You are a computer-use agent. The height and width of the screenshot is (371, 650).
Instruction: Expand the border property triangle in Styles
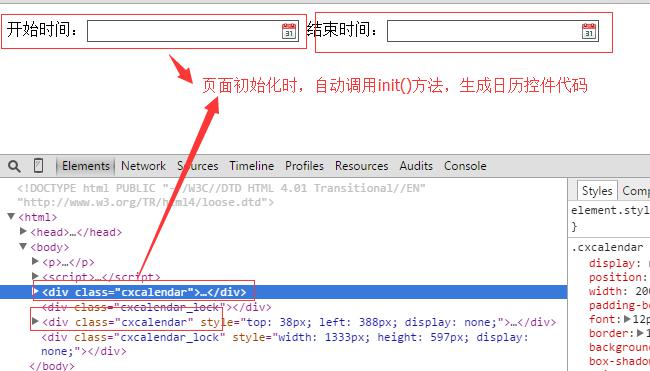coord(640,333)
